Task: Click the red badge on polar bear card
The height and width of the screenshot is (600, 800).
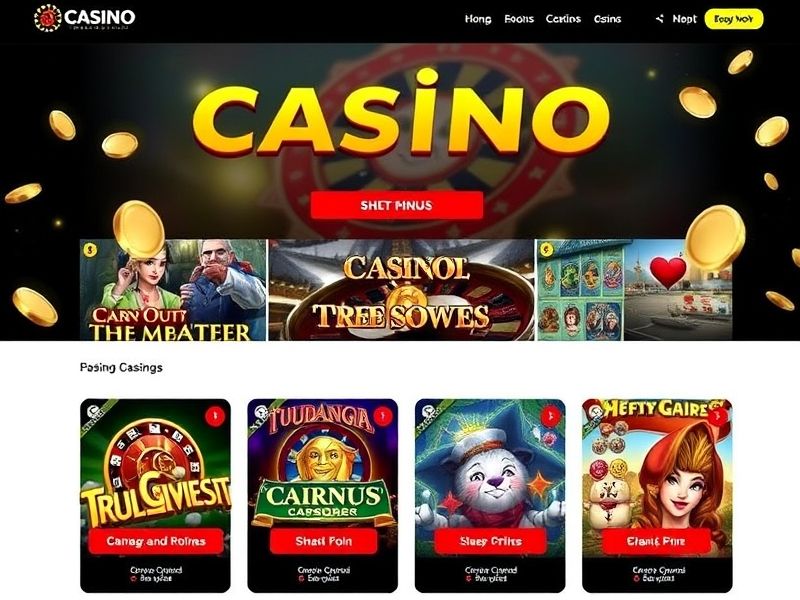Action: 550,416
